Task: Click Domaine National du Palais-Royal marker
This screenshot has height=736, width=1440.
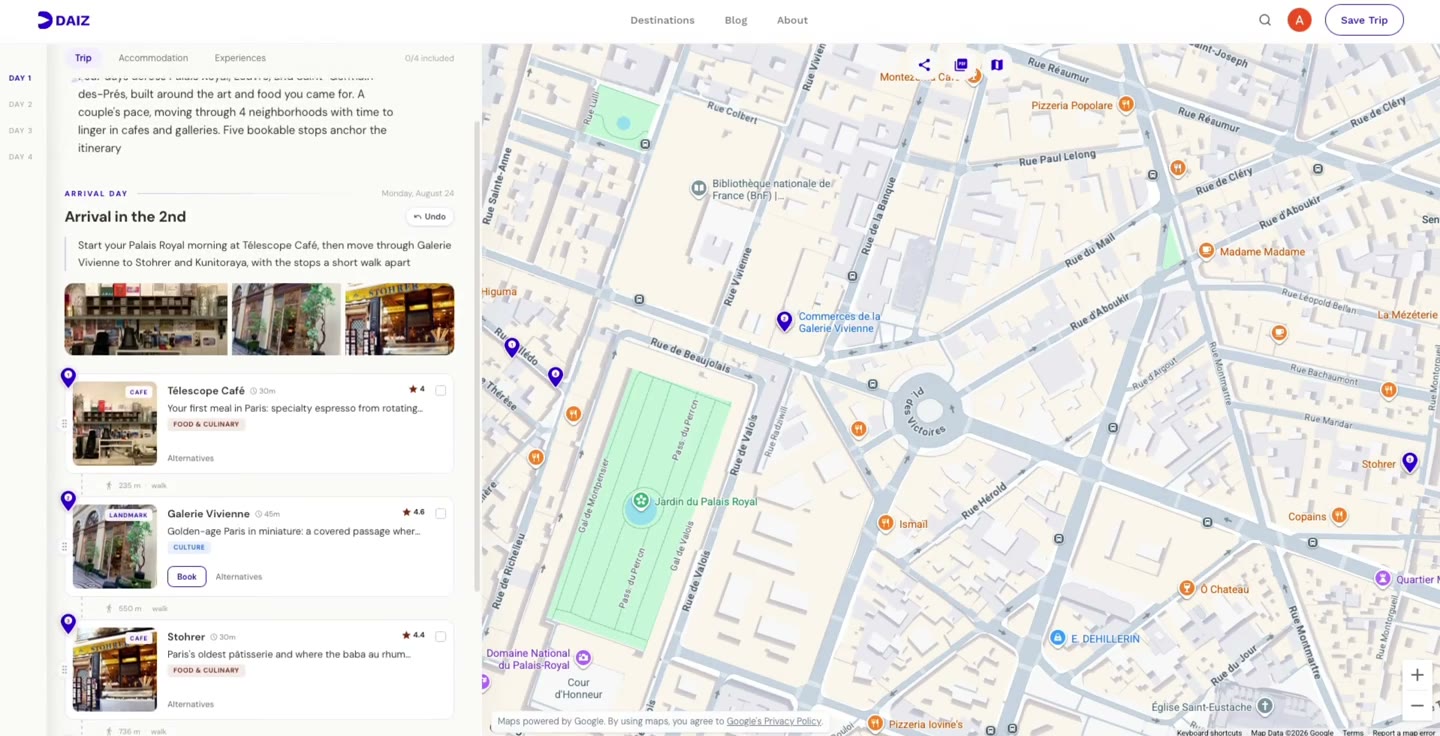Action: point(583,658)
